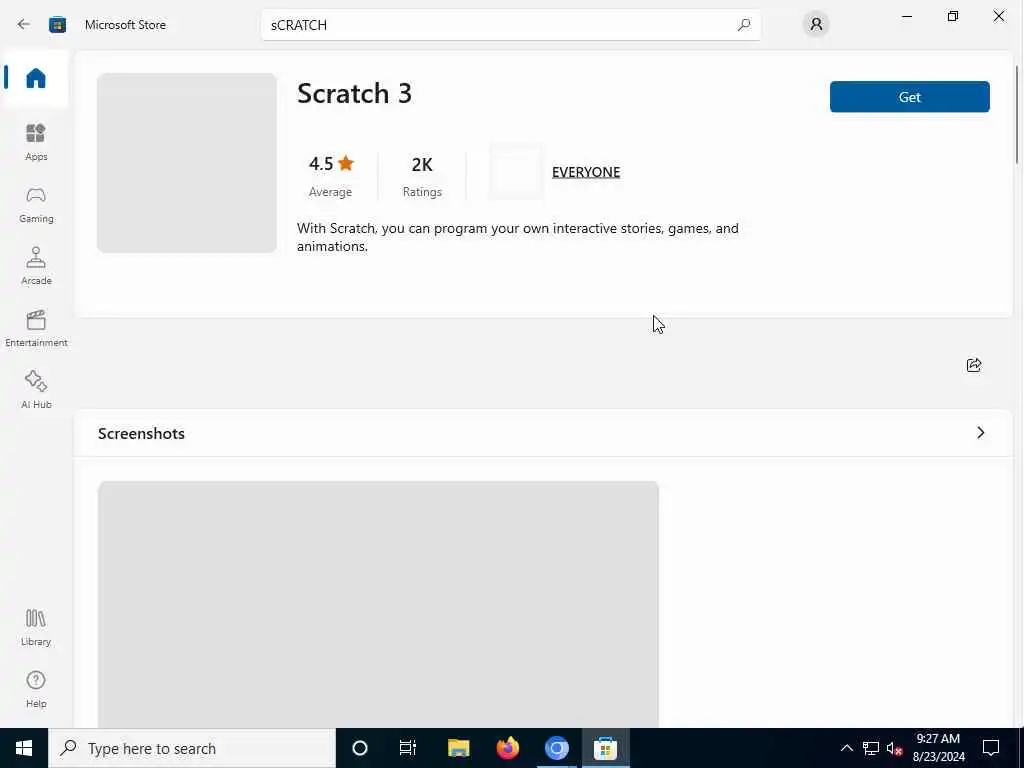The width and height of the screenshot is (1024, 768).
Task: Click the Screenshots heading
Action: pyautogui.click(x=141, y=434)
